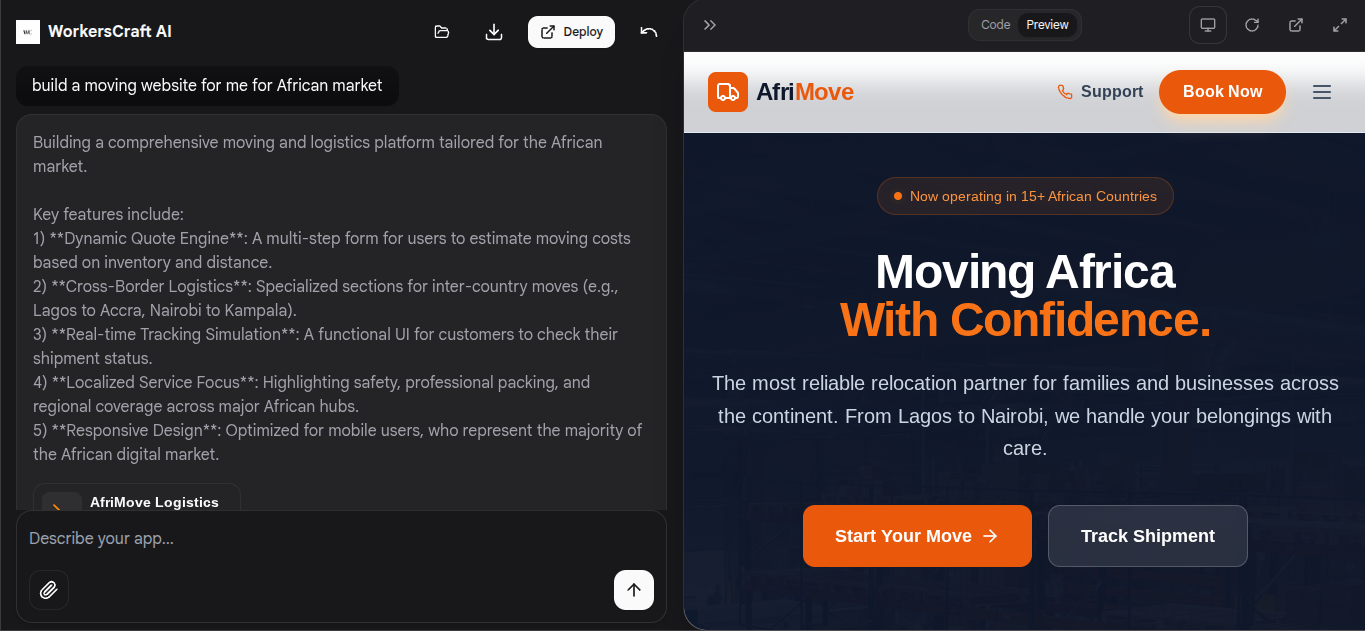Viewport: 1365px width, 631px height.
Task: Click the 'Now operating in 15+ African Countries' badge
Action: click(1025, 196)
